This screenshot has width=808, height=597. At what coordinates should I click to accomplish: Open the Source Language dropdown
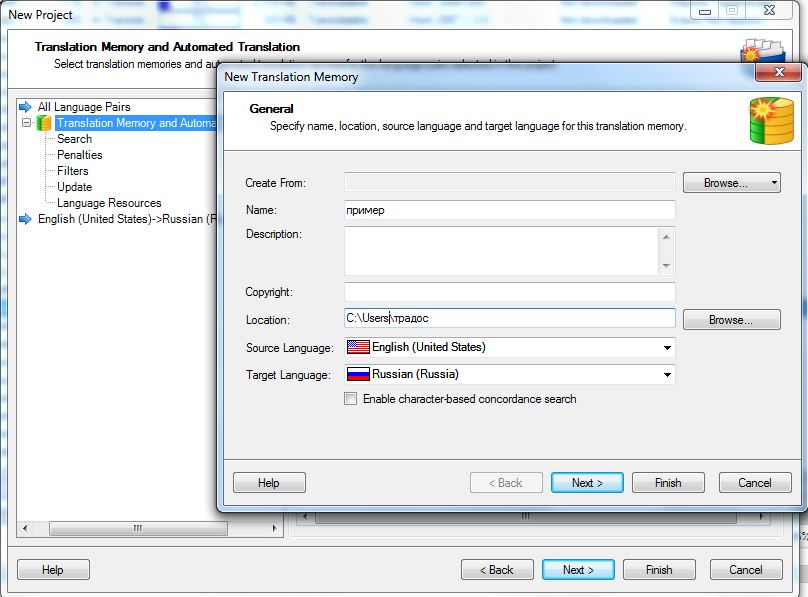point(666,348)
